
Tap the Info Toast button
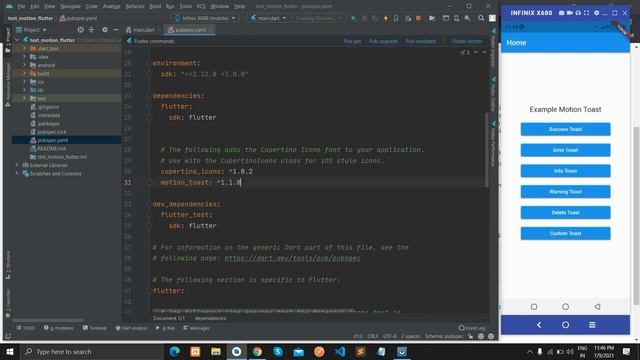(565, 171)
